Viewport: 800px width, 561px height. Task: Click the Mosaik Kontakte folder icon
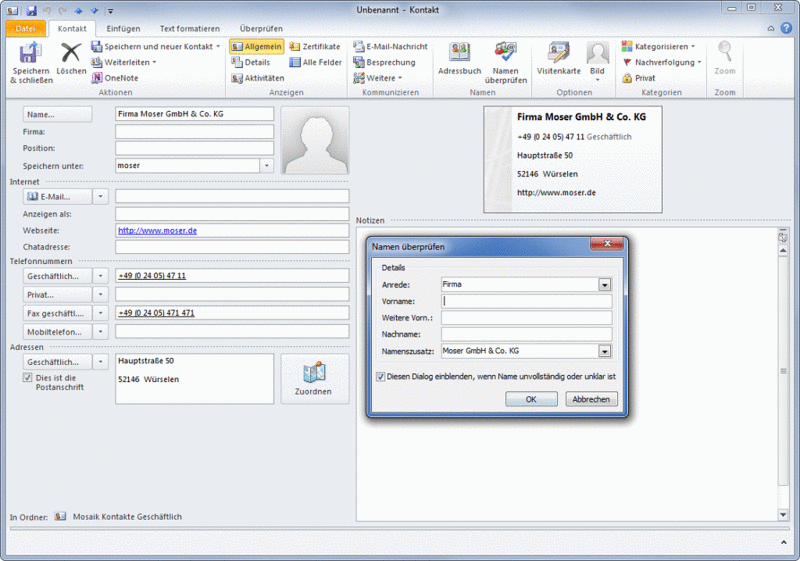click(x=60, y=516)
